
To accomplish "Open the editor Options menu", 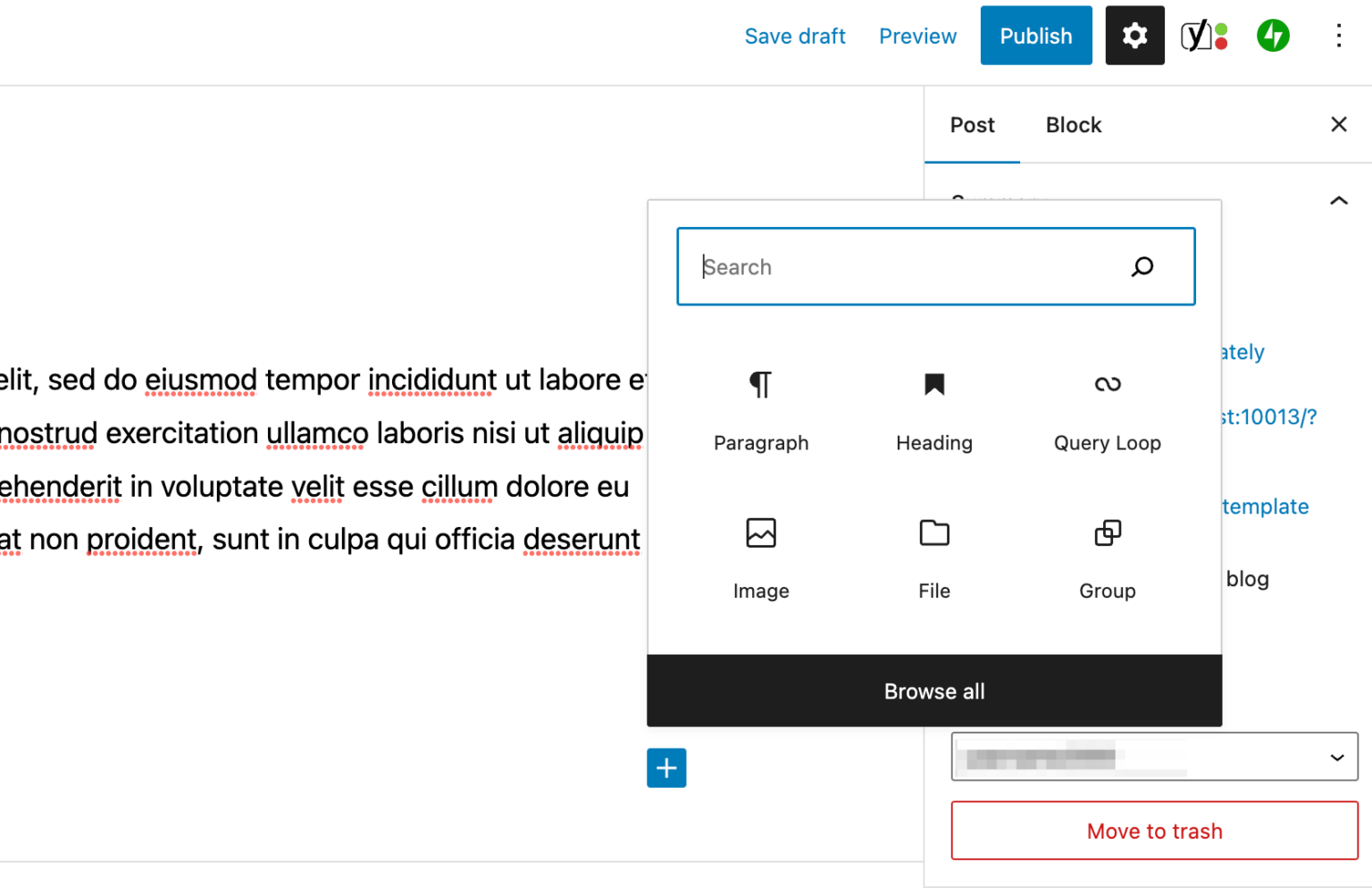I will pyautogui.click(x=1339, y=36).
